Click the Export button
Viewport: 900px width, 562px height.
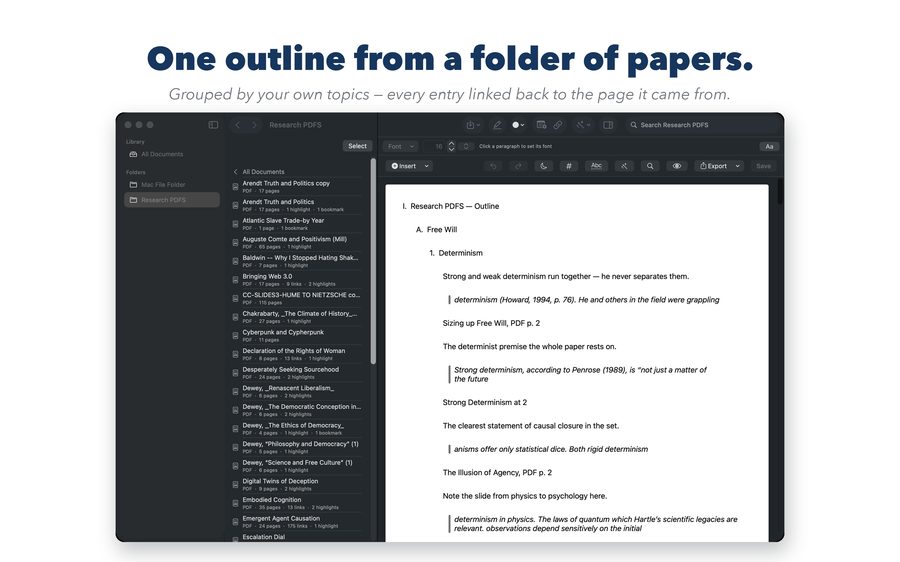(713, 166)
